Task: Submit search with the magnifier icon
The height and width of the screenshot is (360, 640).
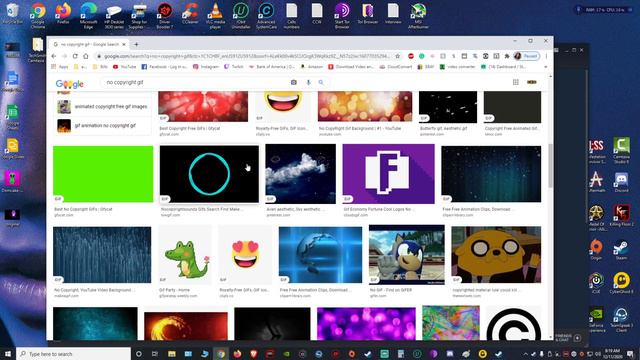Action: (321, 82)
